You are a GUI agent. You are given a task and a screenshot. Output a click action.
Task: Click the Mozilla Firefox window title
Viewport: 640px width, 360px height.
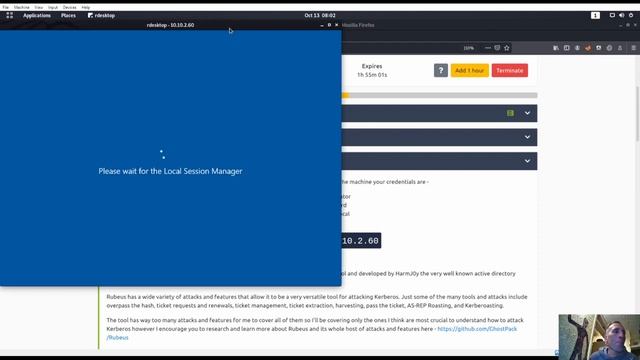358,25
